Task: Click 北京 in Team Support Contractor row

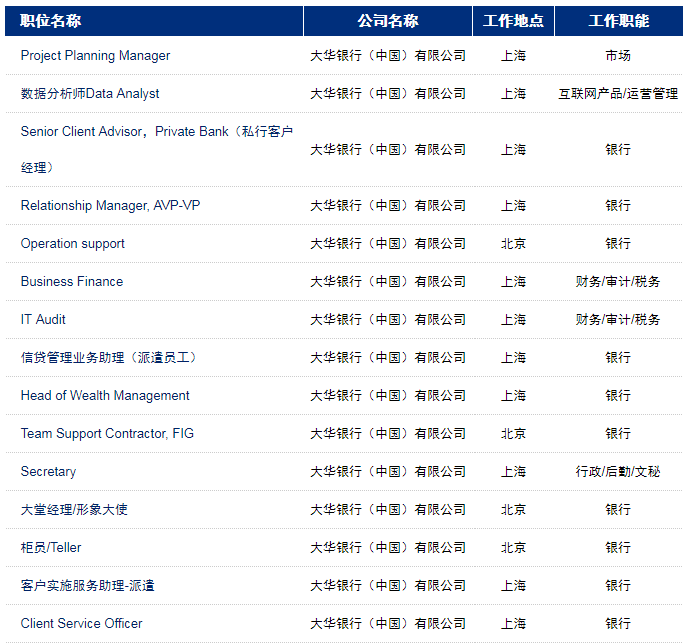Action: (513, 434)
